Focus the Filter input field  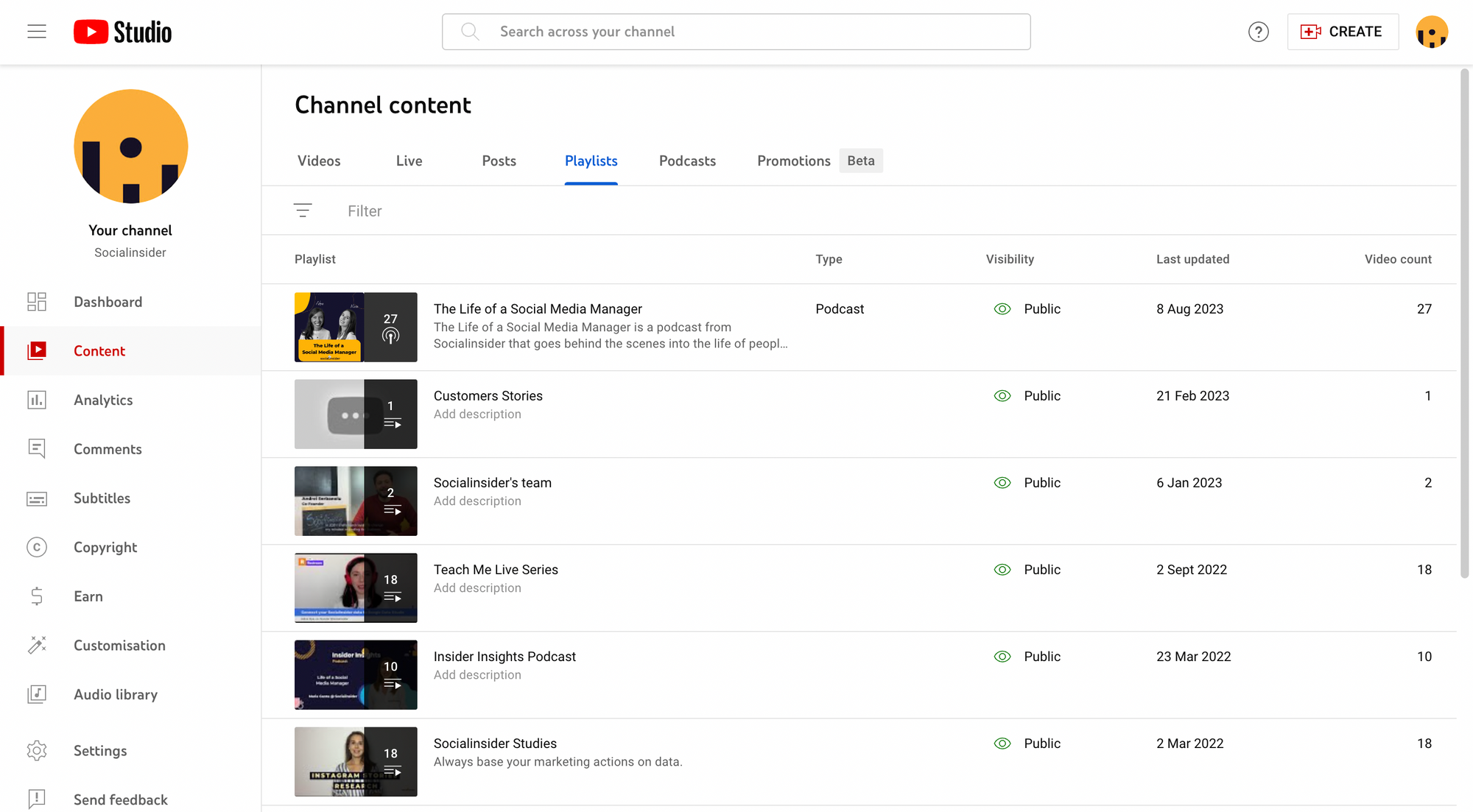tap(884, 211)
